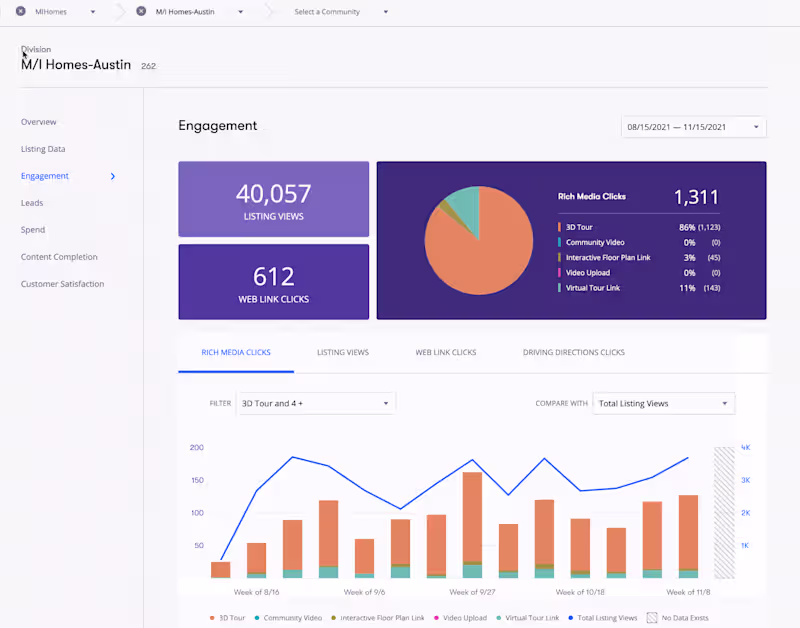The height and width of the screenshot is (628, 800).
Task: Clear the MIHomes breadcrumb with its X icon
Action: tap(20, 11)
